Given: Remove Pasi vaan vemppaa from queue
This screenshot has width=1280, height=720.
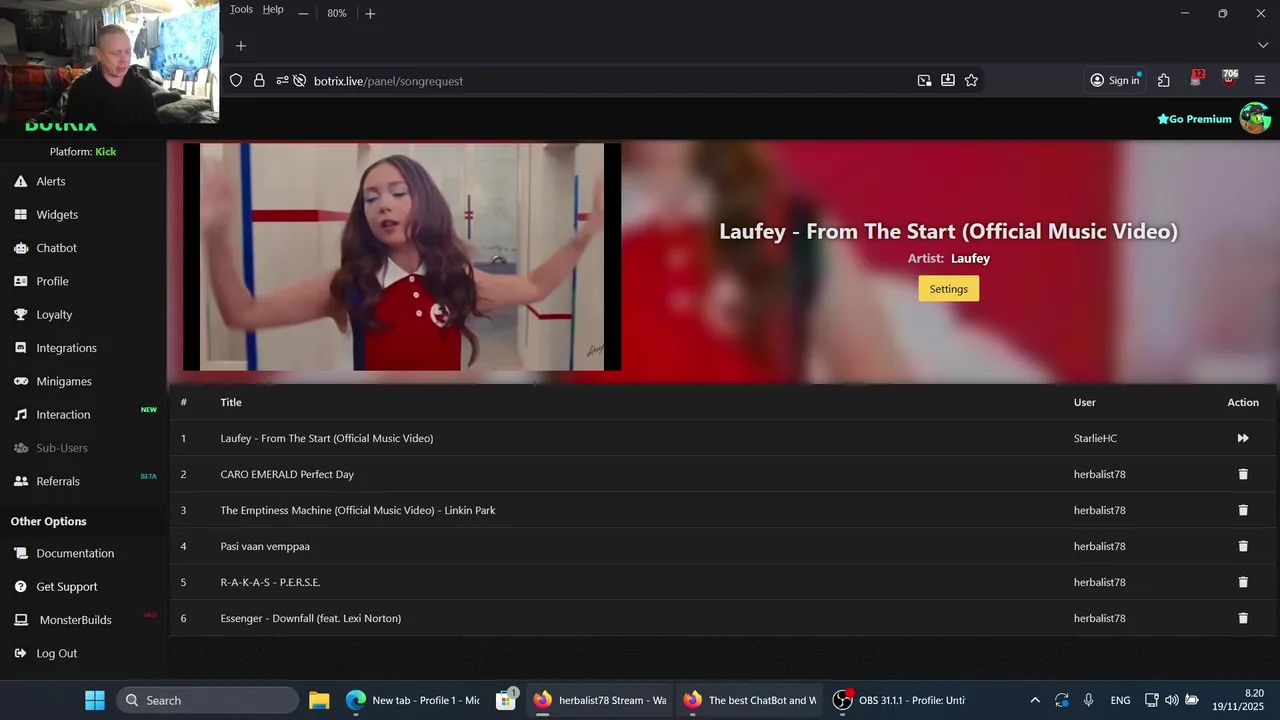Looking at the screenshot, I should 1243,546.
